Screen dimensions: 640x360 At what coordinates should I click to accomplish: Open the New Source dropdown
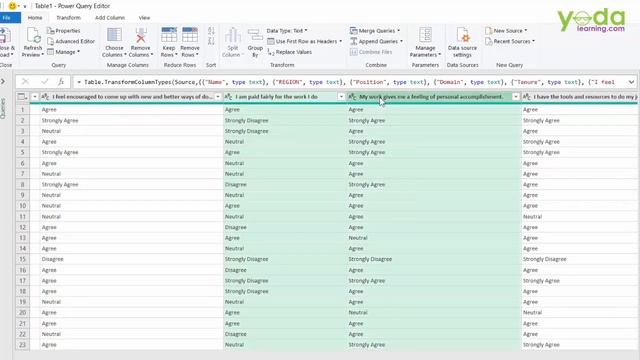click(506, 31)
